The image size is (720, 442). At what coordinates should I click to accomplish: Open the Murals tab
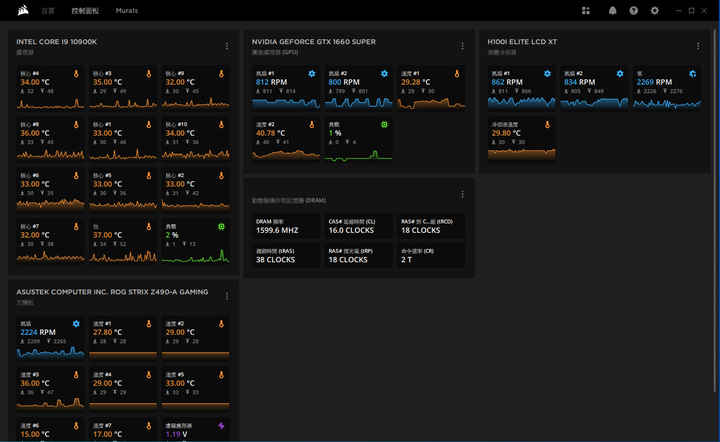tap(127, 11)
